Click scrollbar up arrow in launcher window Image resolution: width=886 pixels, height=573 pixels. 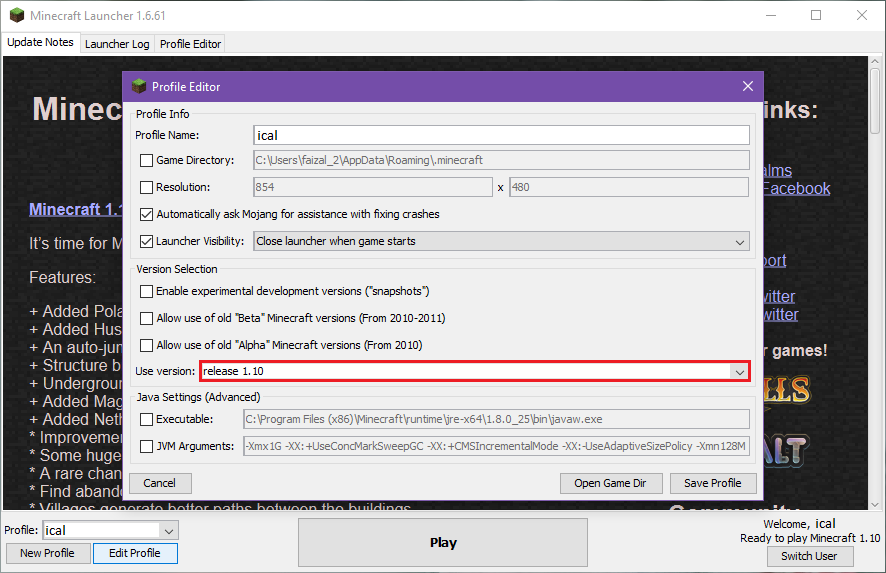click(875, 61)
